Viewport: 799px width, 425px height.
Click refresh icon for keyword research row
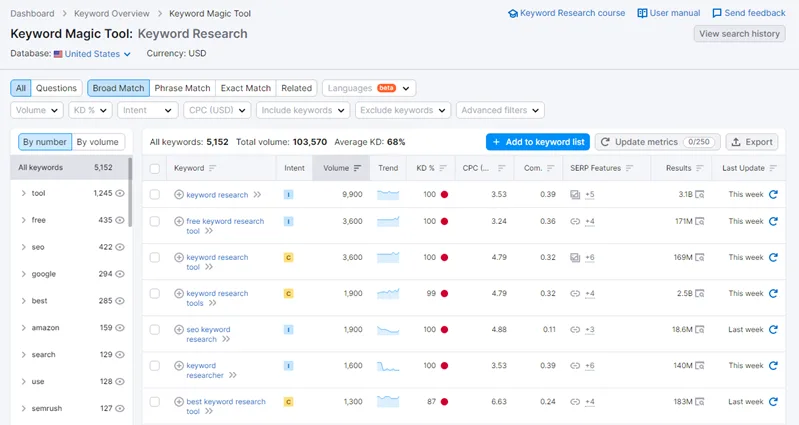click(773, 194)
